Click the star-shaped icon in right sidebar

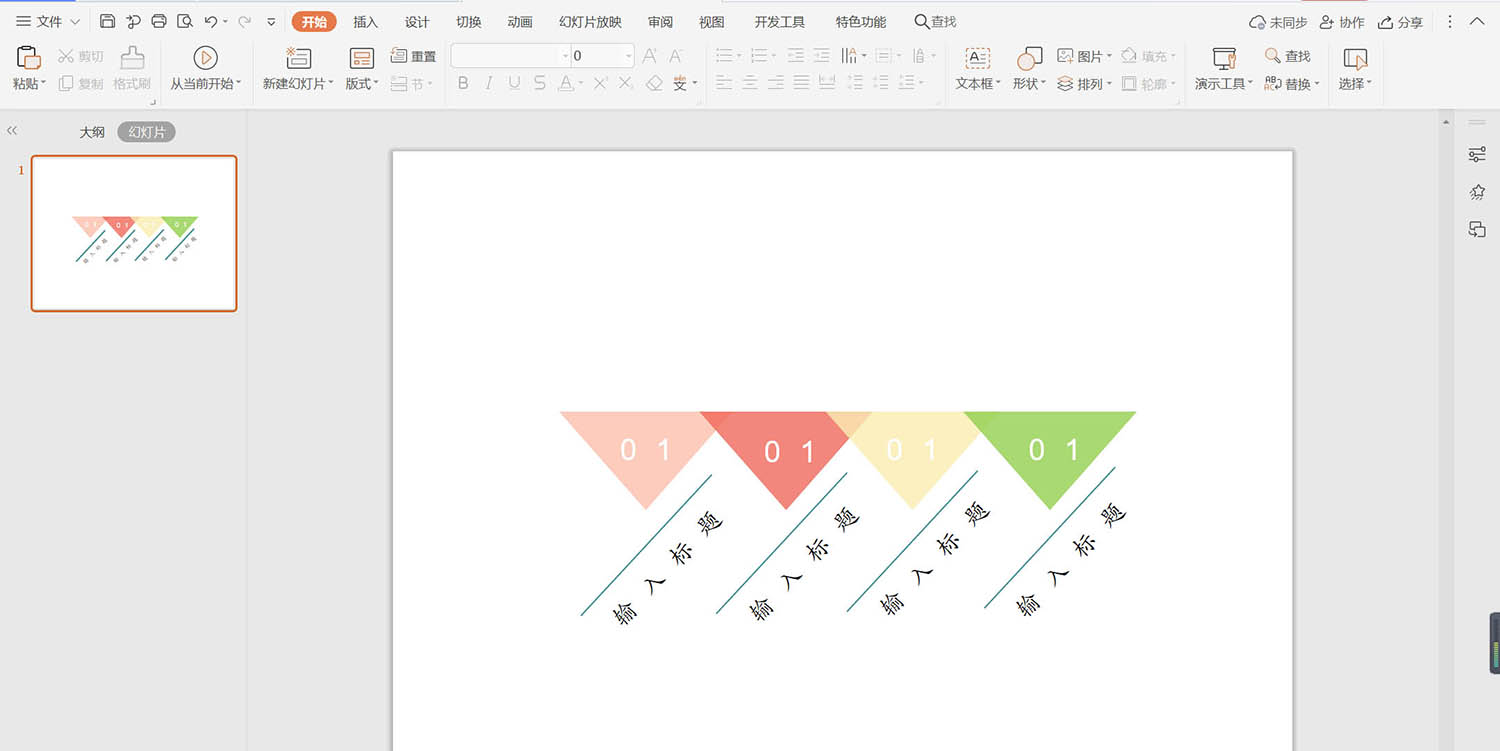point(1477,192)
